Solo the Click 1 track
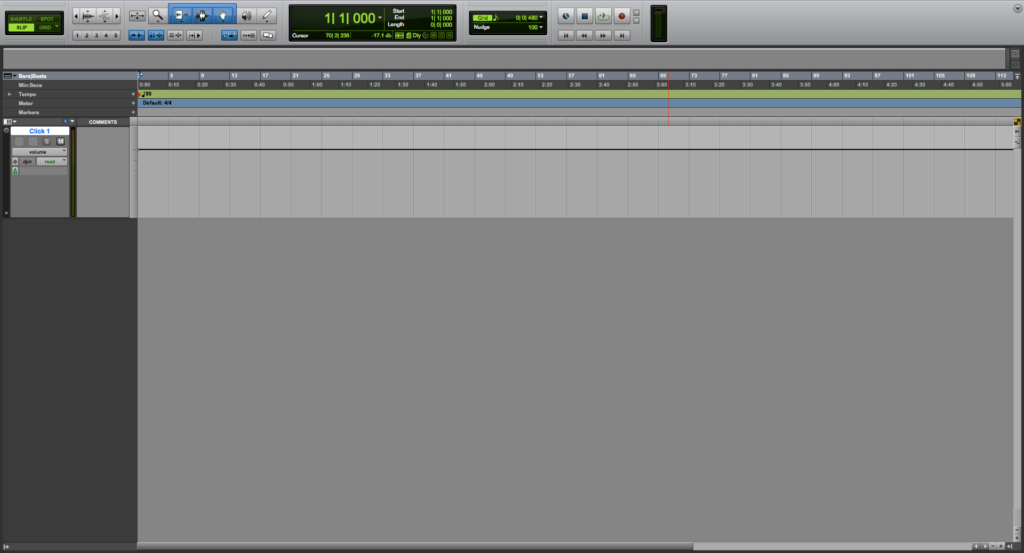This screenshot has width=1024, height=553. [46, 142]
